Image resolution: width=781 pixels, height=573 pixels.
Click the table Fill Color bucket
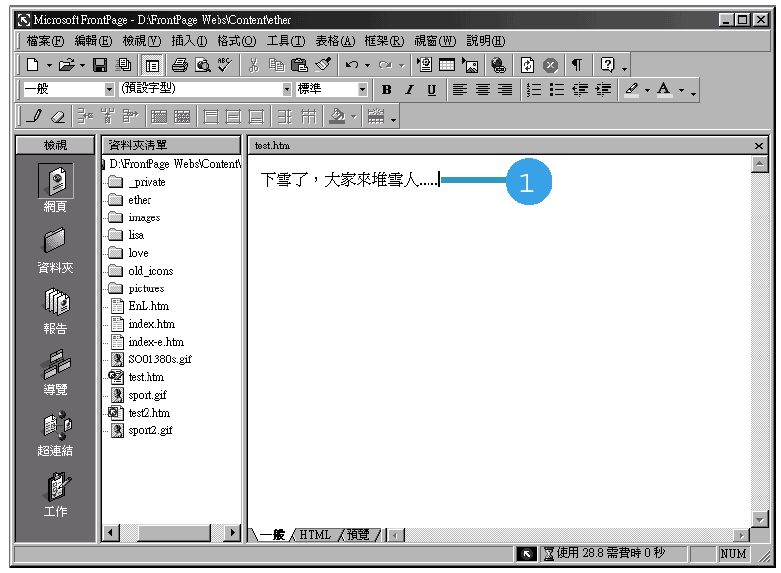click(x=337, y=117)
